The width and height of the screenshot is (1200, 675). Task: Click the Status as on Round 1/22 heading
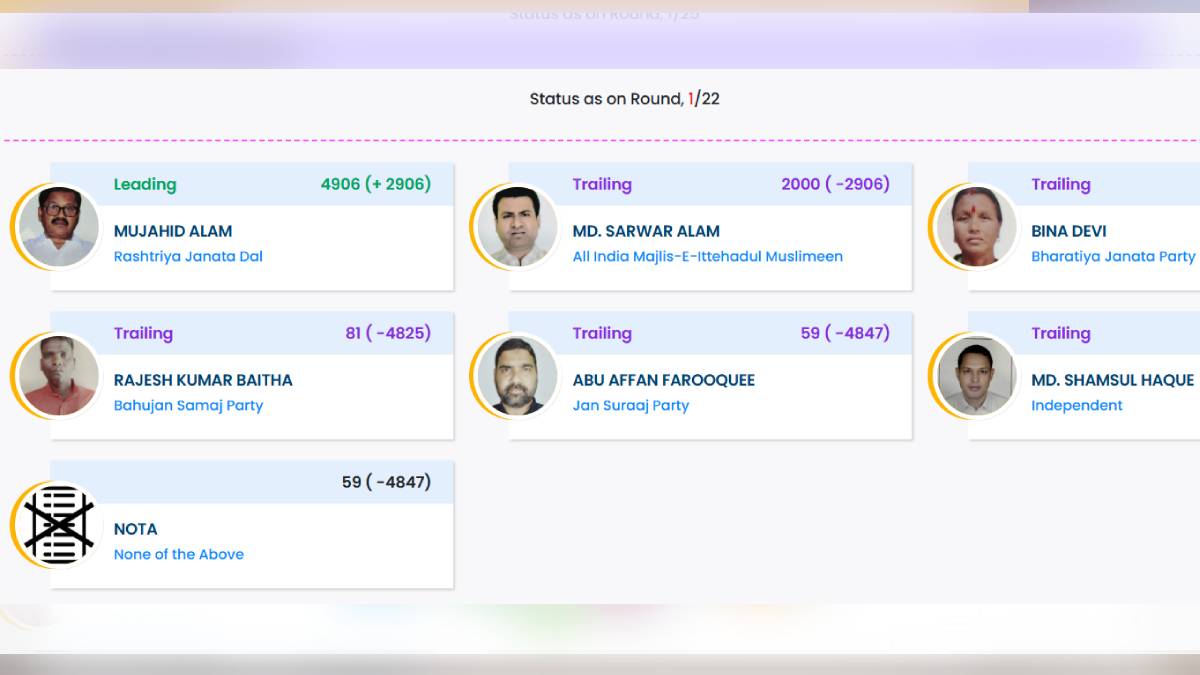point(624,99)
